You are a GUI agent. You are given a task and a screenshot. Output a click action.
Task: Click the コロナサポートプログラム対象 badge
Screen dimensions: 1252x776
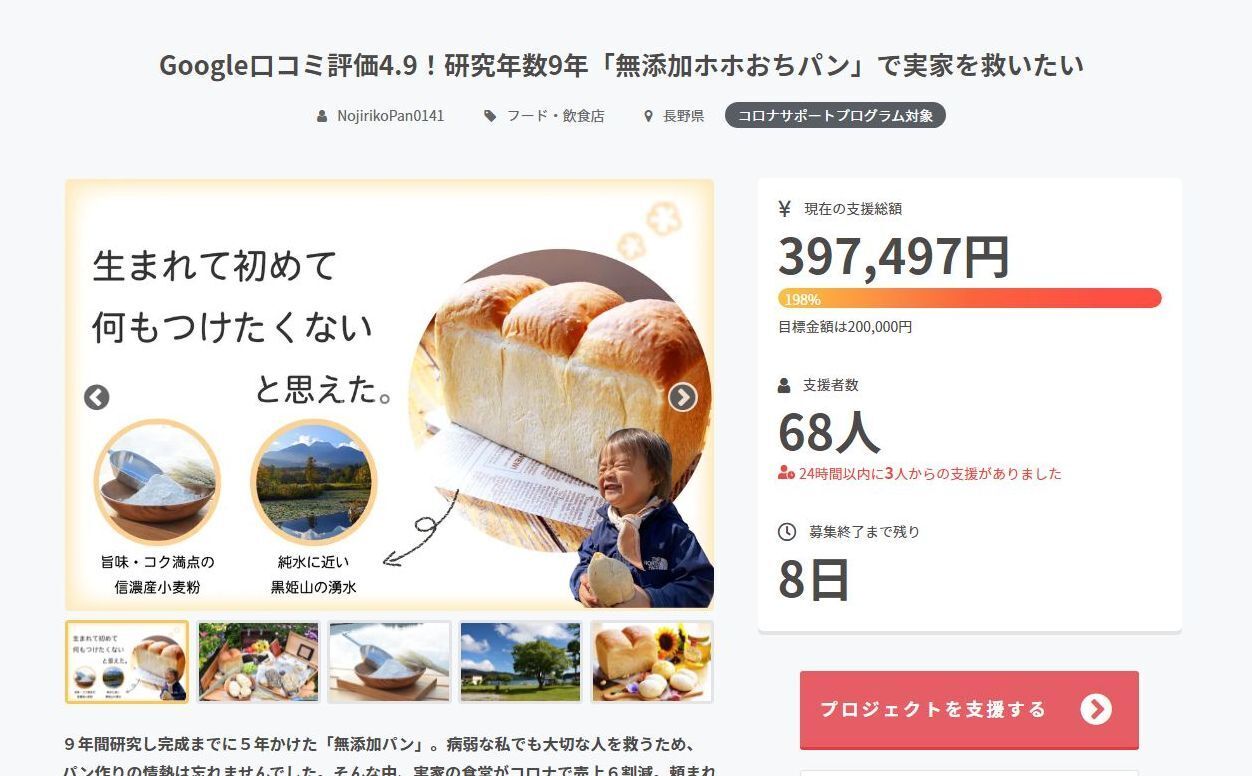point(835,116)
